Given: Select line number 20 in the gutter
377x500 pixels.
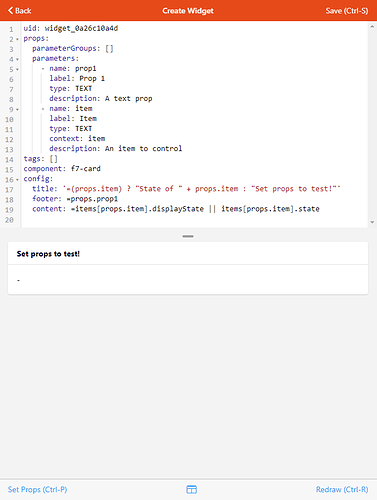Looking at the screenshot, I should point(9,220).
